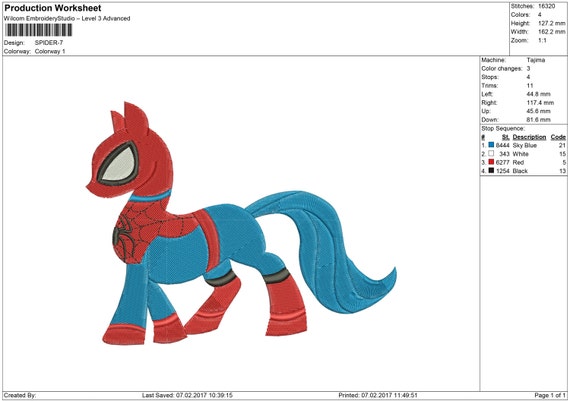Select the Down value "81.6 mm"
The width and height of the screenshot is (570, 401).
(538, 120)
